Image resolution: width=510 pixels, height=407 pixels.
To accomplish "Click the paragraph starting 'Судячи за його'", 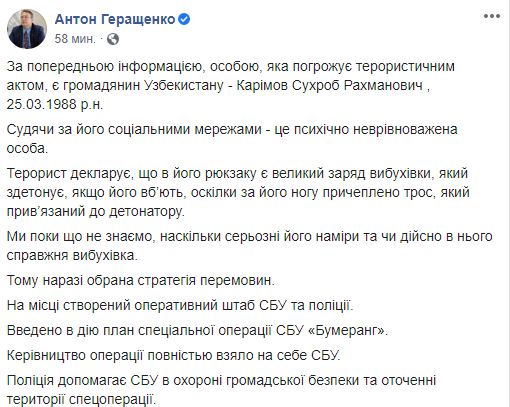I will coord(232,139).
